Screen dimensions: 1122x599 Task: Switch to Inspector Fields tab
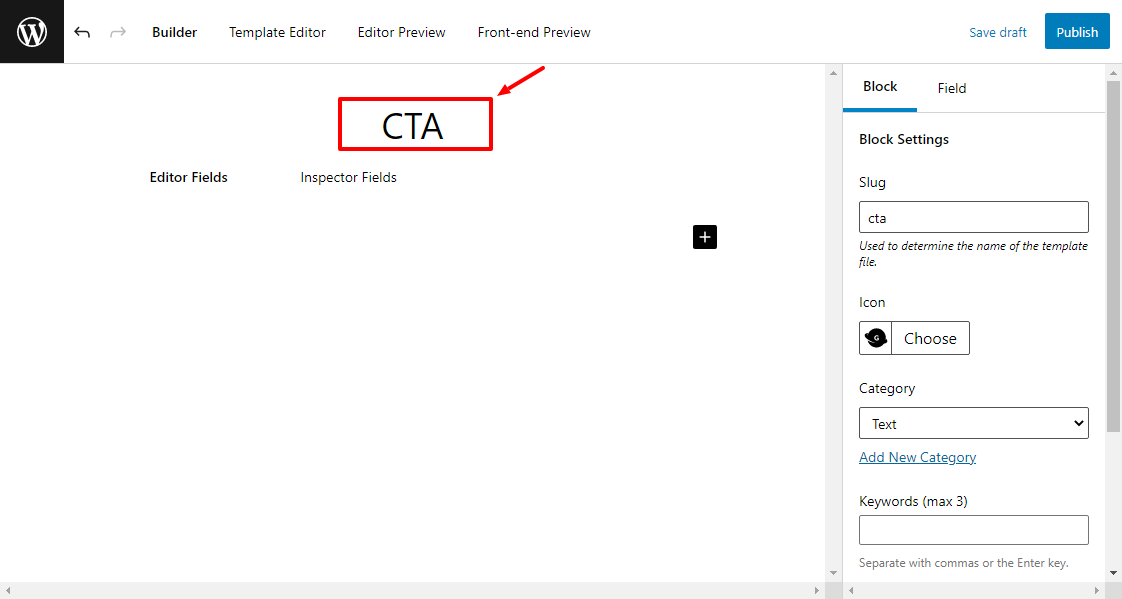coord(348,177)
